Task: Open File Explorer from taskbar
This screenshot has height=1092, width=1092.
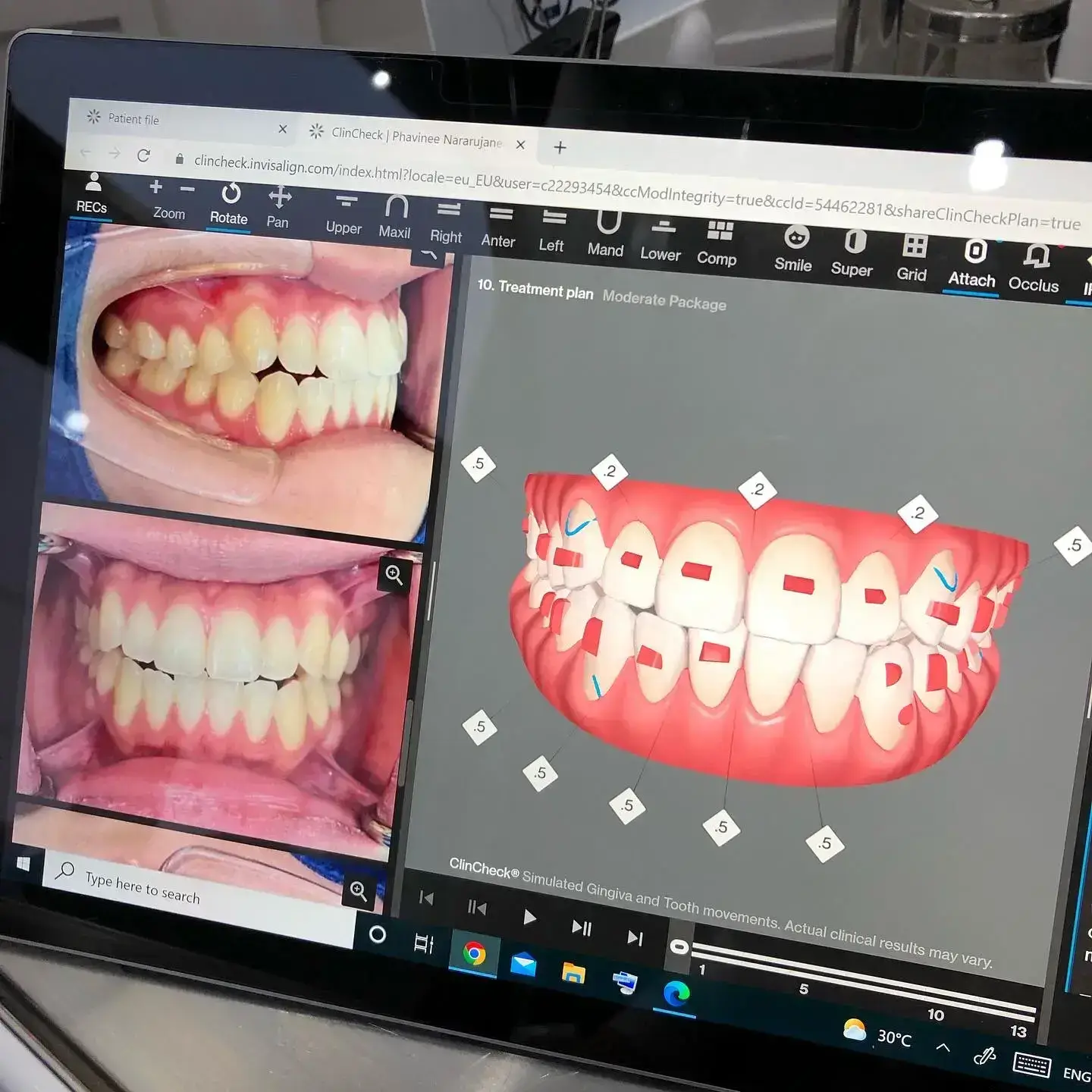Action: (x=573, y=973)
